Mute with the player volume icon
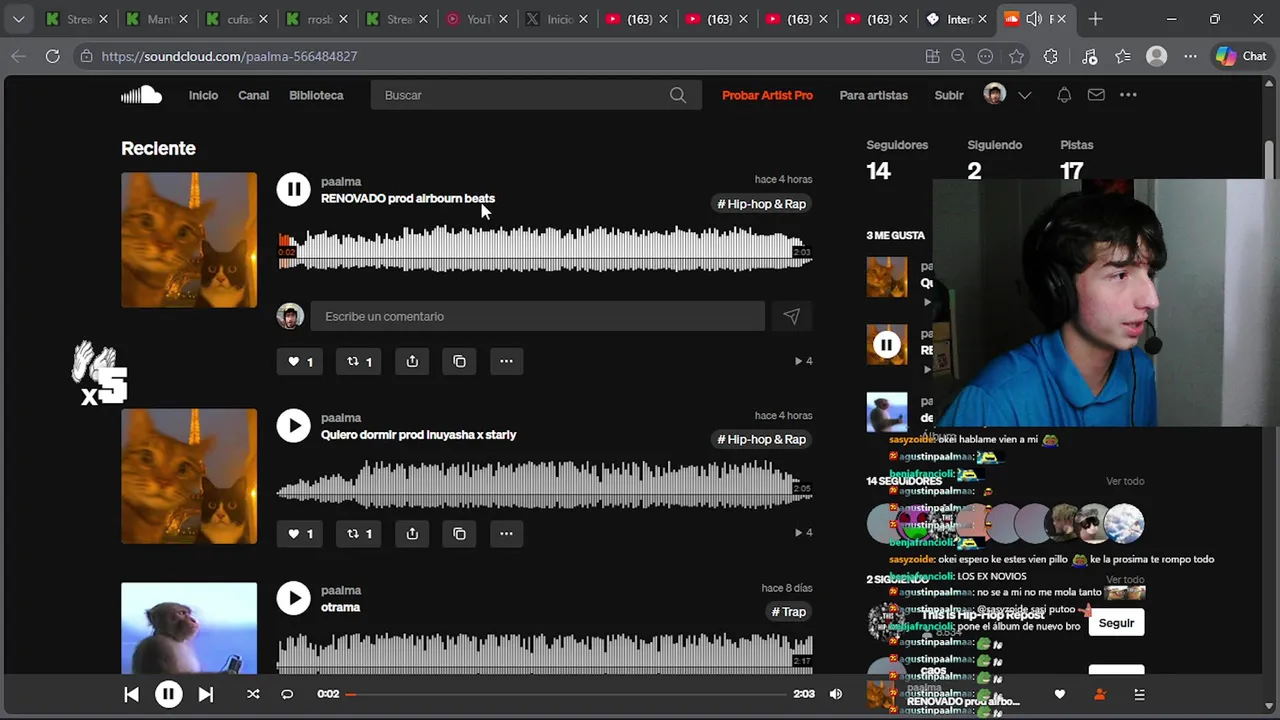The width and height of the screenshot is (1280, 720). click(835, 694)
